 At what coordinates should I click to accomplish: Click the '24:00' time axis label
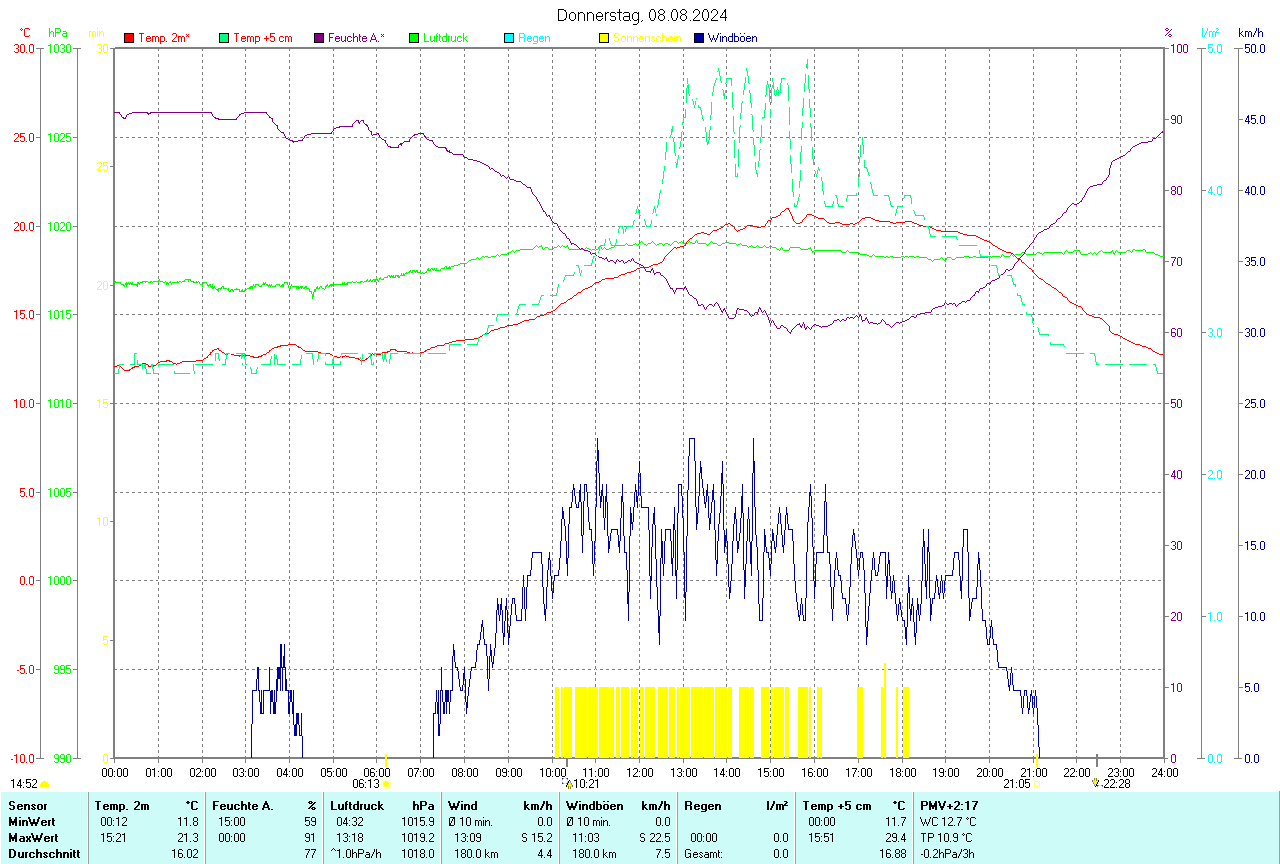pyautogui.click(x=1164, y=772)
